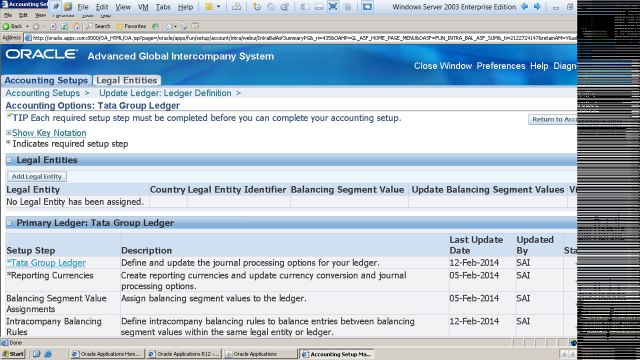Switch to previous VM with left arrow

pyautogui.click(x=525, y=7)
